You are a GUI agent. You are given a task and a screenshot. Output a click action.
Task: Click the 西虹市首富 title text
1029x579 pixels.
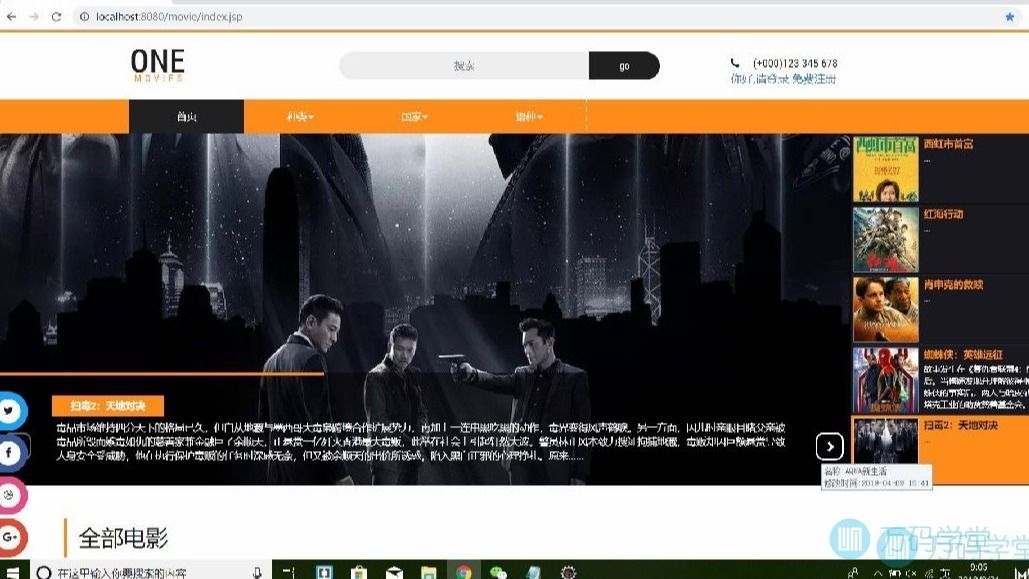(948, 144)
